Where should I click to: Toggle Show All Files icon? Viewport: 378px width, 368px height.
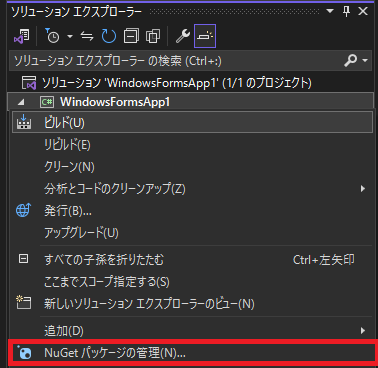pos(153,36)
